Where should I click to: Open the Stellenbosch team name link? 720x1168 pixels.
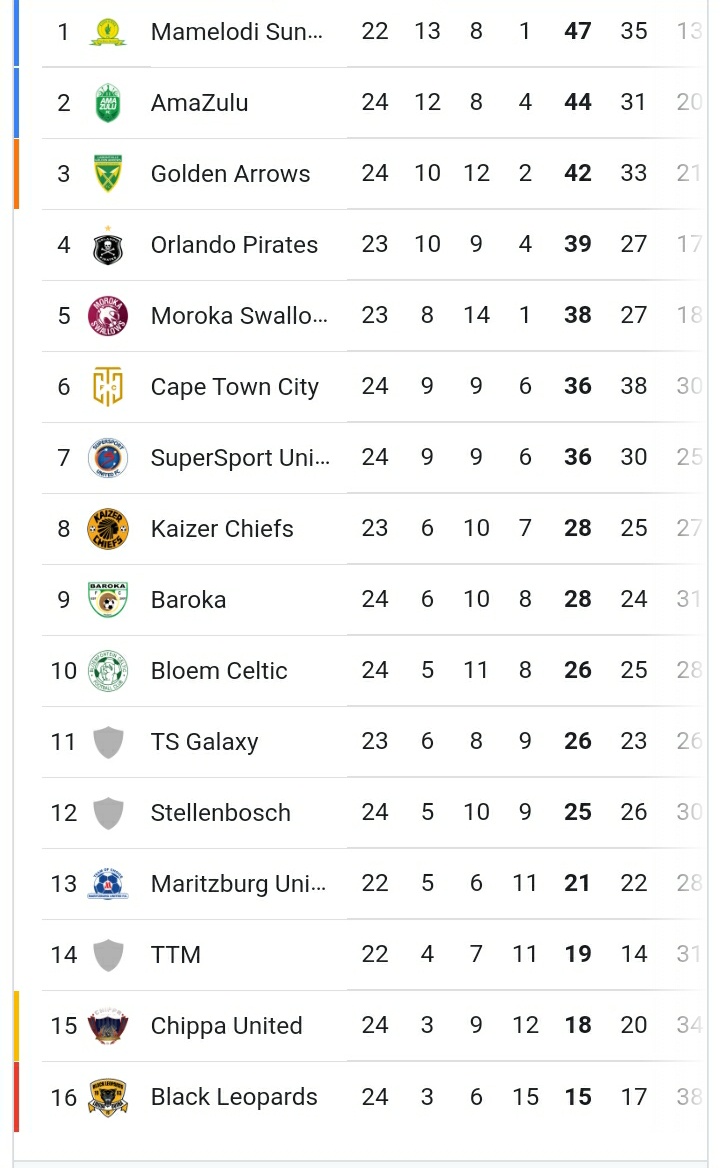220,813
